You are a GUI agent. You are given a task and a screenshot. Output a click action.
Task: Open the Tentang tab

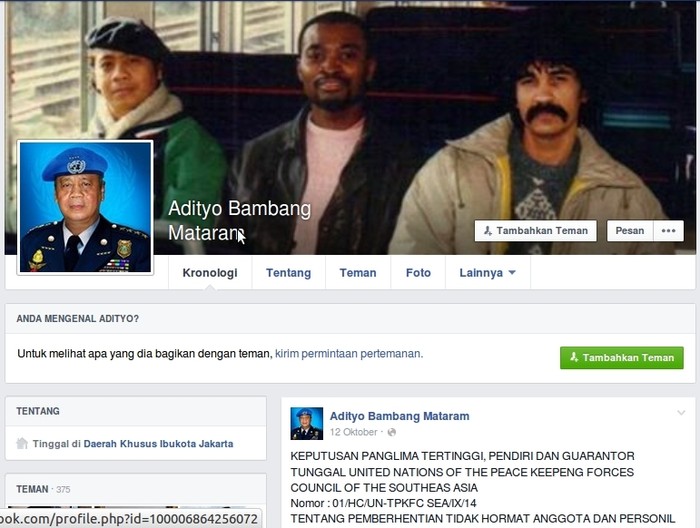[288, 273]
